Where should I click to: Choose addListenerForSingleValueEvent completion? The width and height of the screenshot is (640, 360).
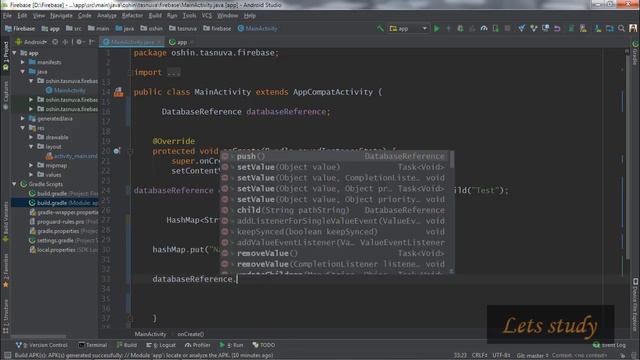point(334,221)
